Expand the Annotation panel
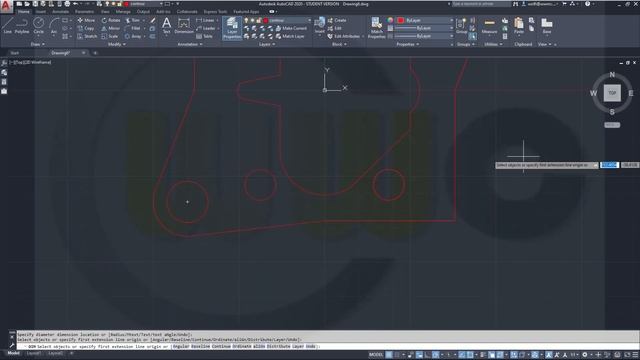Image resolution: width=640 pixels, height=360 pixels. click(x=190, y=44)
